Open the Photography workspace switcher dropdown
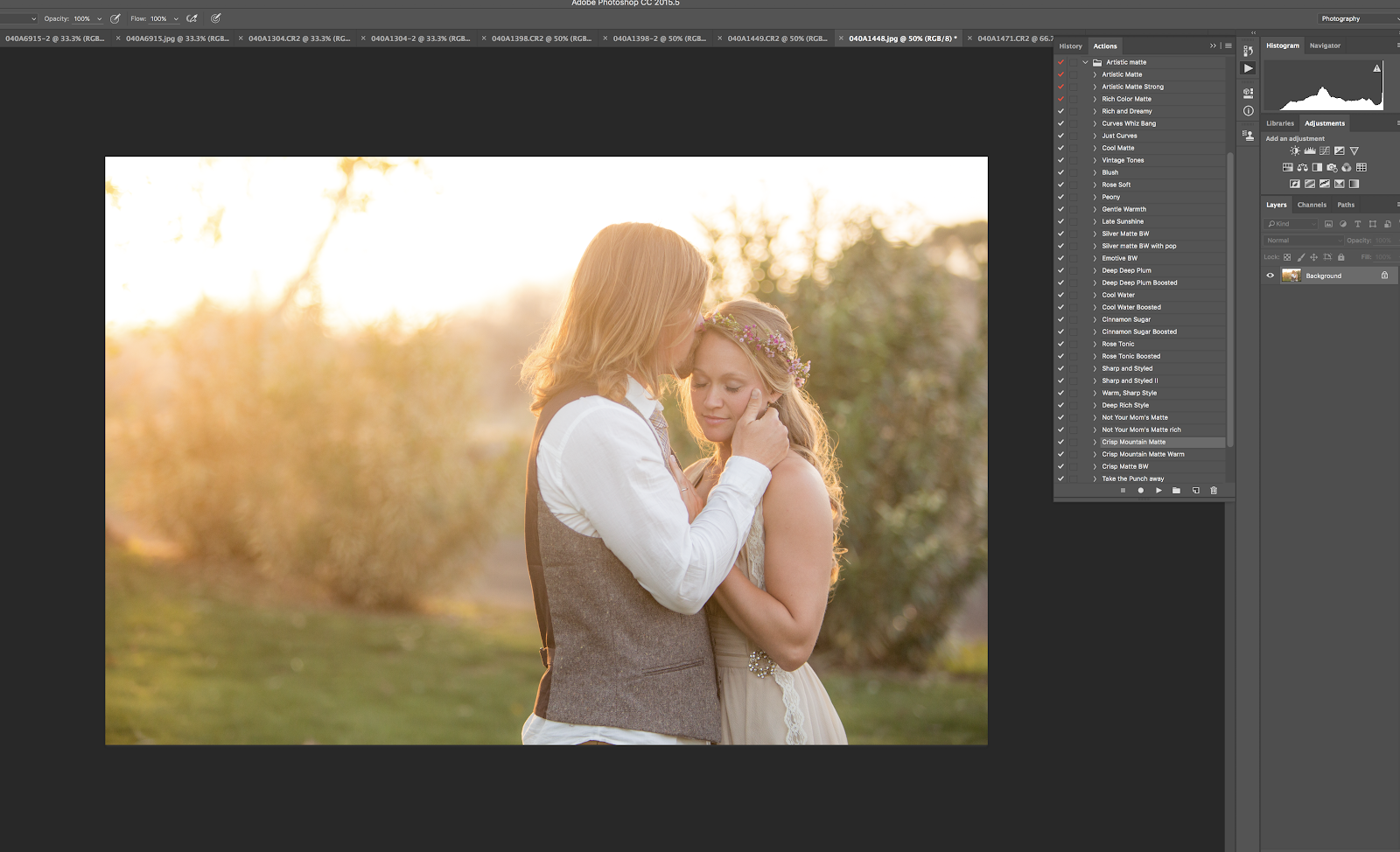This screenshot has height=852, width=1400. coord(1358,18)
